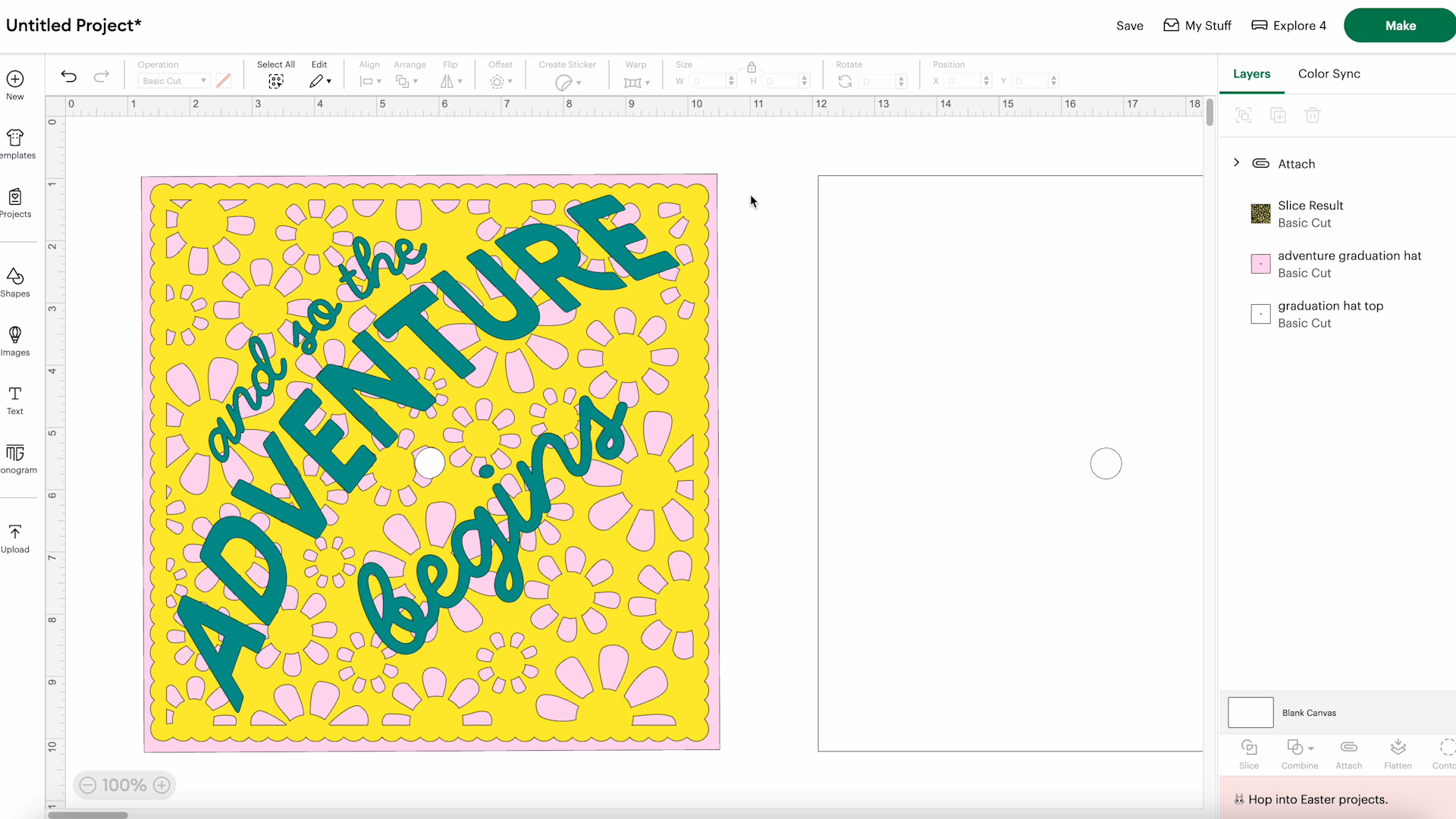Click the Delete layer trash icon
1456x819 pixels.
click(x=1313, y=115)
